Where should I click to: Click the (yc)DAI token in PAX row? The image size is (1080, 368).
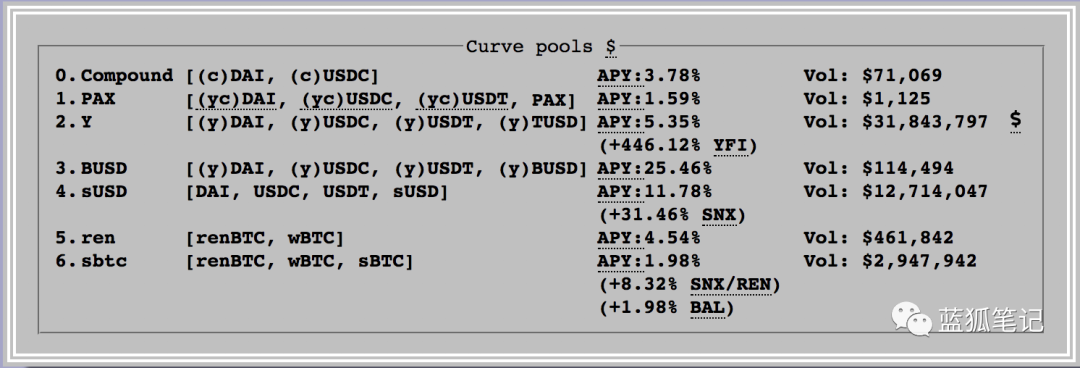[236, 99]
